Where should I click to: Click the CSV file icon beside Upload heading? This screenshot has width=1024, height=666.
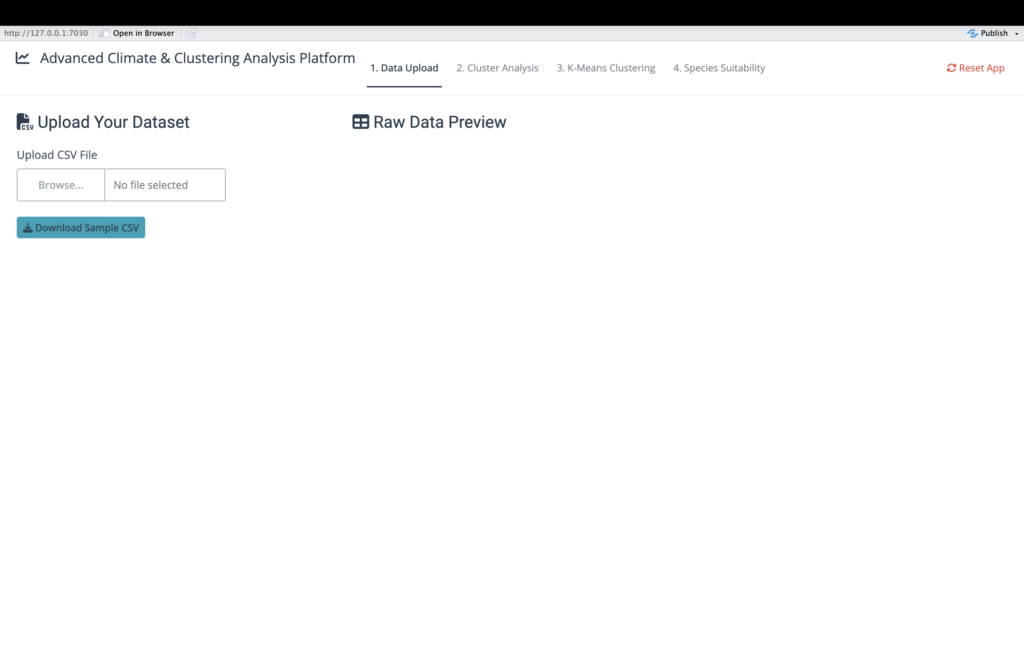[x=25, y=122]
